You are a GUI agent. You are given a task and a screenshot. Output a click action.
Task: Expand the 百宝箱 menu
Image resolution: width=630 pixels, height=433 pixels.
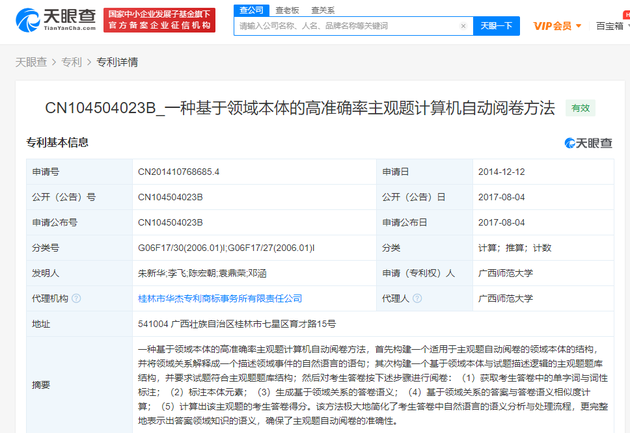612,26
